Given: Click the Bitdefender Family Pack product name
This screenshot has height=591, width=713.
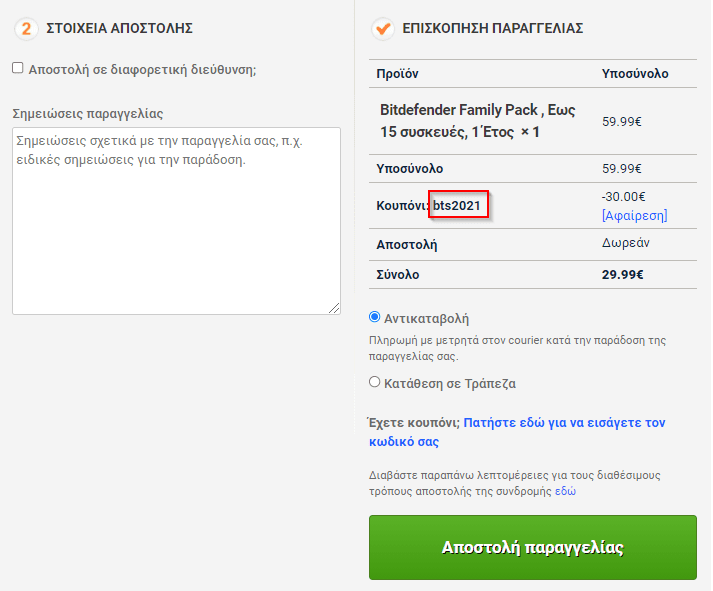Looking at the screenshot, I should (477, 121).
